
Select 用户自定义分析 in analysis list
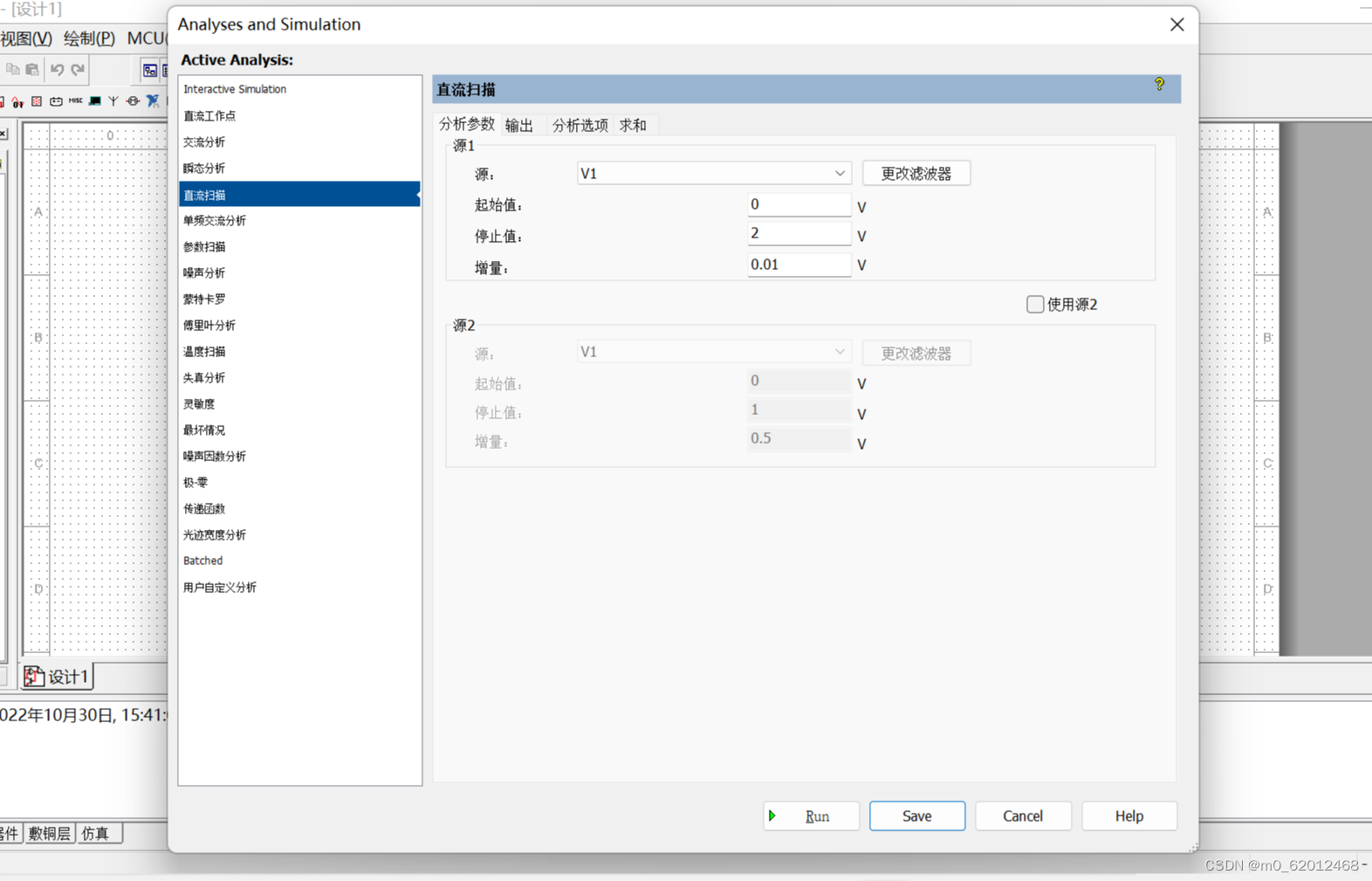[x=299, y=587]
